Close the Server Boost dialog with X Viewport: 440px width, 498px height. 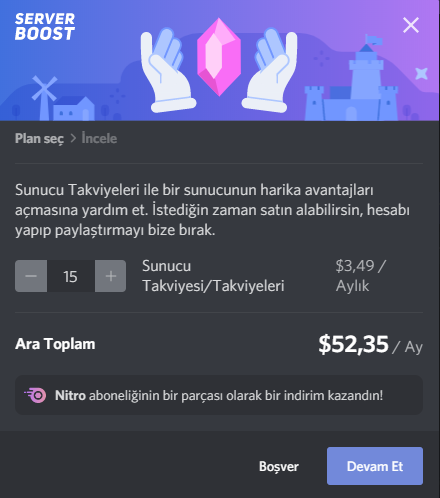tap(411, 25)
